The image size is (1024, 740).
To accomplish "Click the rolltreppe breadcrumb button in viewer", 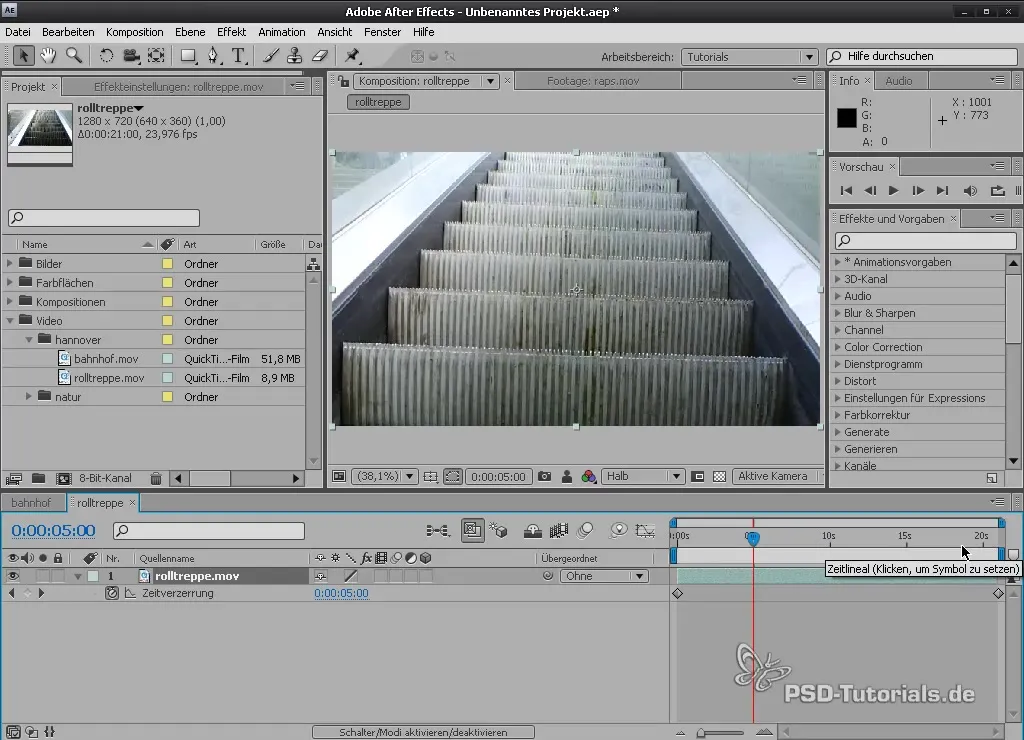I will point(378,102).
